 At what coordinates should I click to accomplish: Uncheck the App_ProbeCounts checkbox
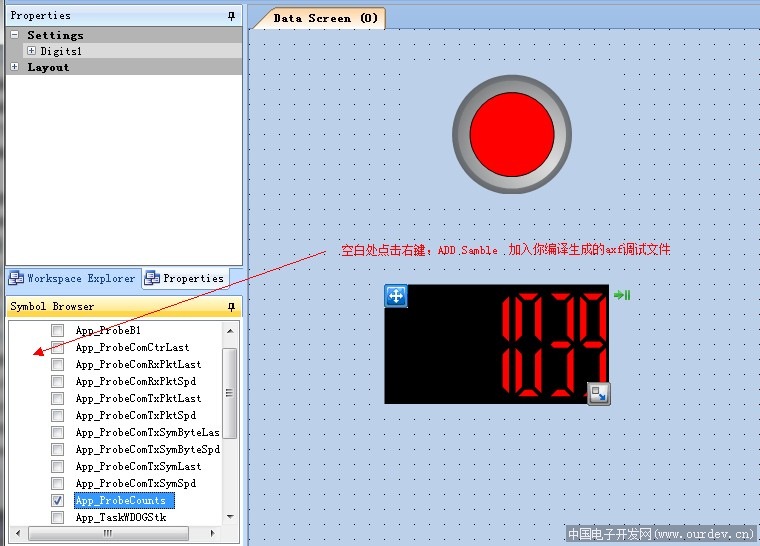point(57,500)
